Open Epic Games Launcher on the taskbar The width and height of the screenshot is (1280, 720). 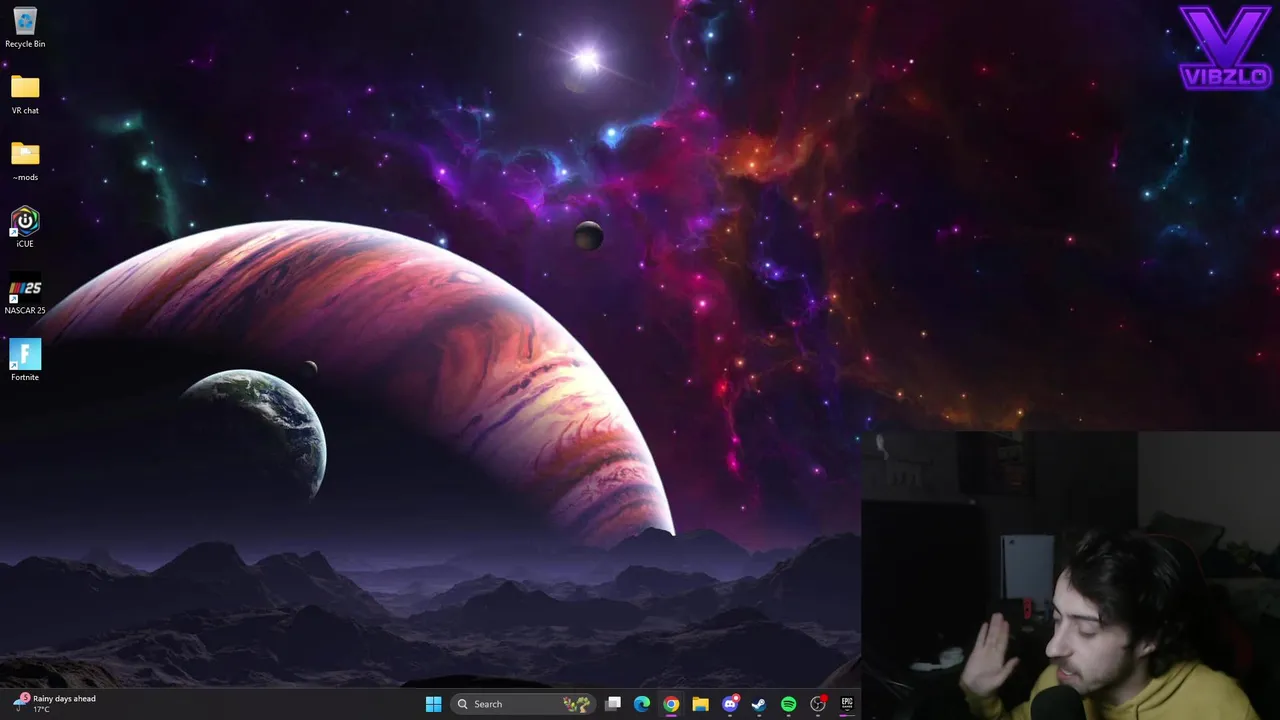point(847,704)
